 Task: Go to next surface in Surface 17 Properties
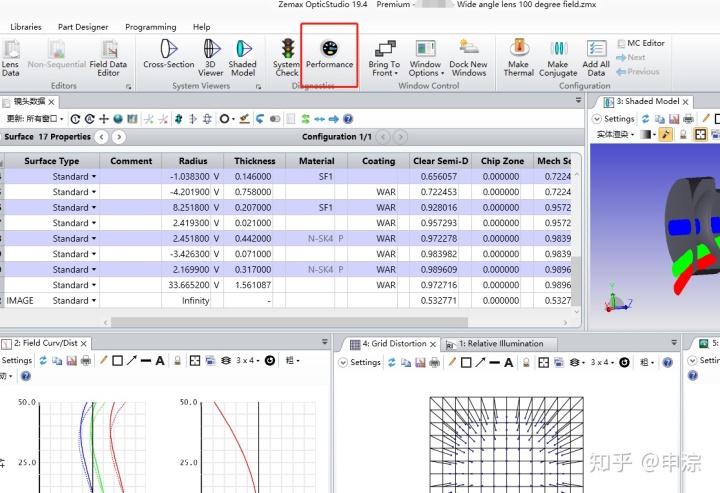coord(119,137)
